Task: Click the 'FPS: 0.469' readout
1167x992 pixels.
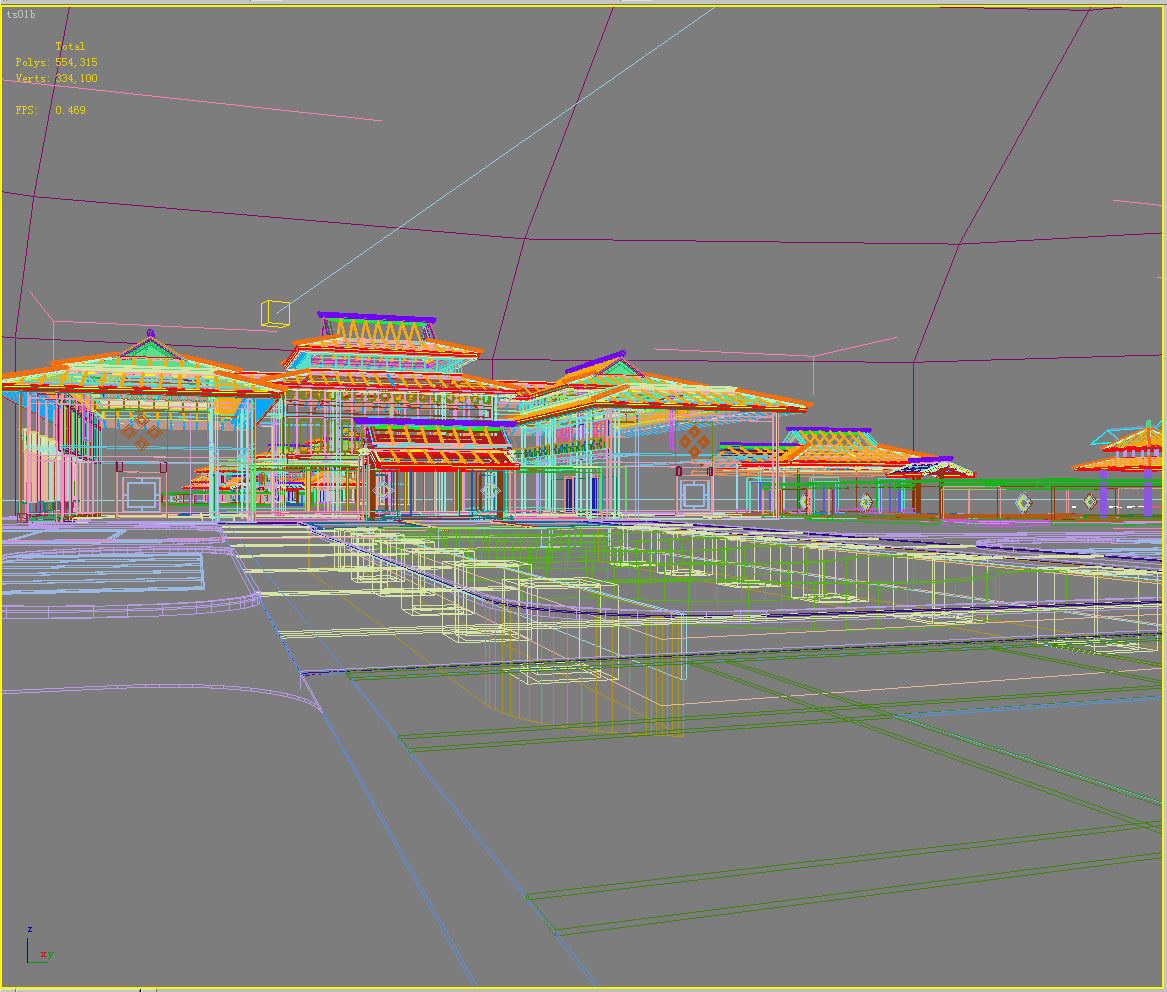Action: point(51,110)
